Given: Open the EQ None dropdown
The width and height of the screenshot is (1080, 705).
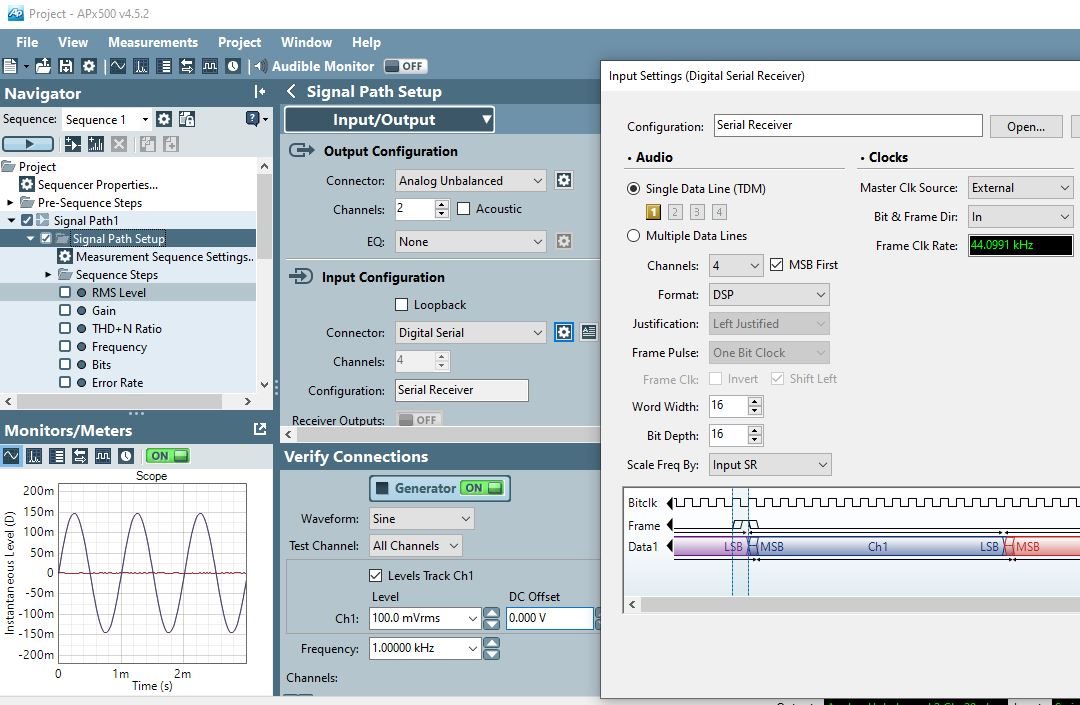Looking at the screenshot, I should (x=470, y=242).
